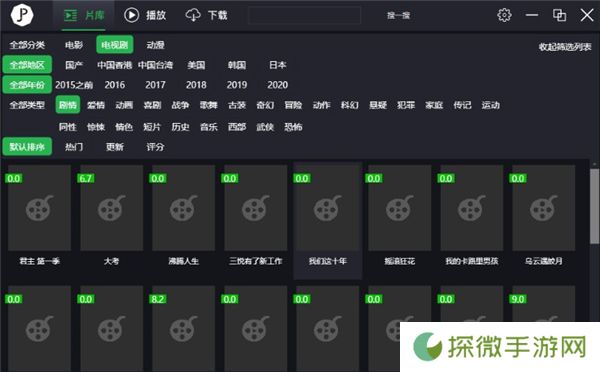Image resolution: width=600 pixels, height=372 pixels.
Task: Switch to the 片库 library tab
Action: [x=84, y=15]
